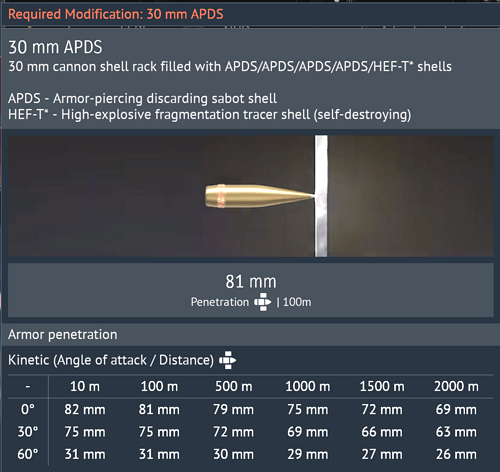
Task: Click the brass shell in the animation
Action: coord(260,196)
